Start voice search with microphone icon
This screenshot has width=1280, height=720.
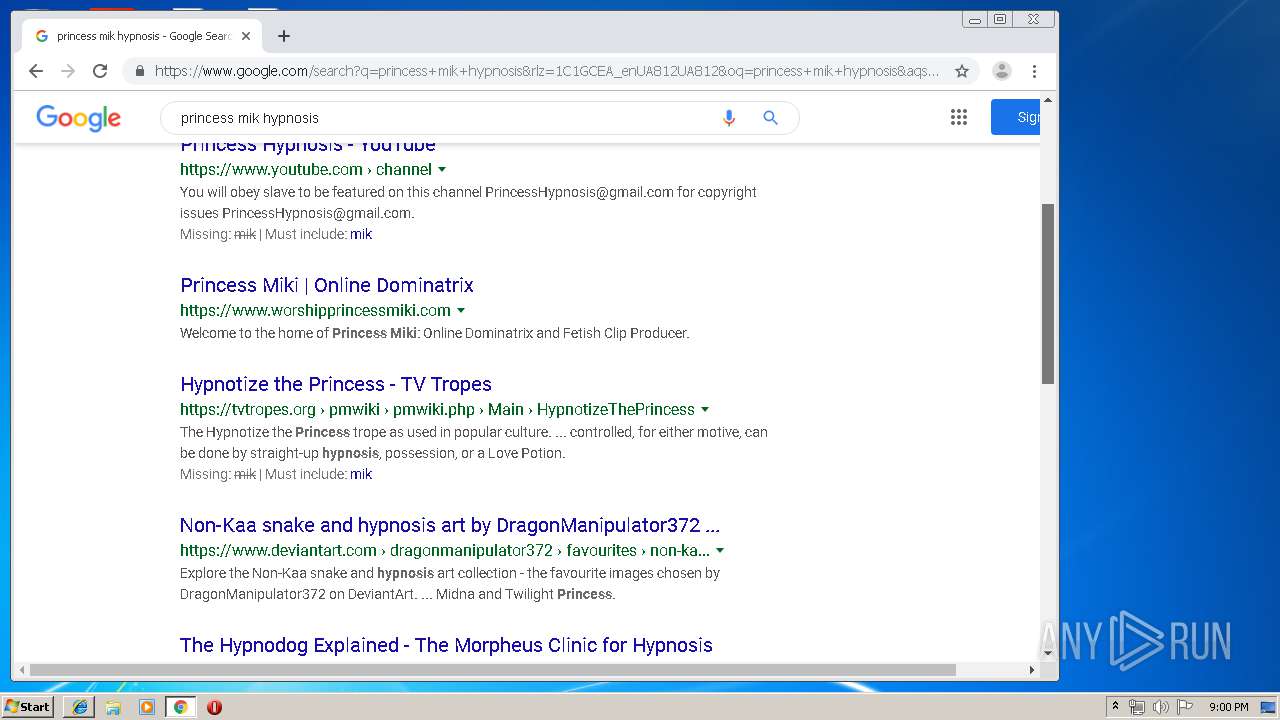pyautogui.click(x=729, y=118)
